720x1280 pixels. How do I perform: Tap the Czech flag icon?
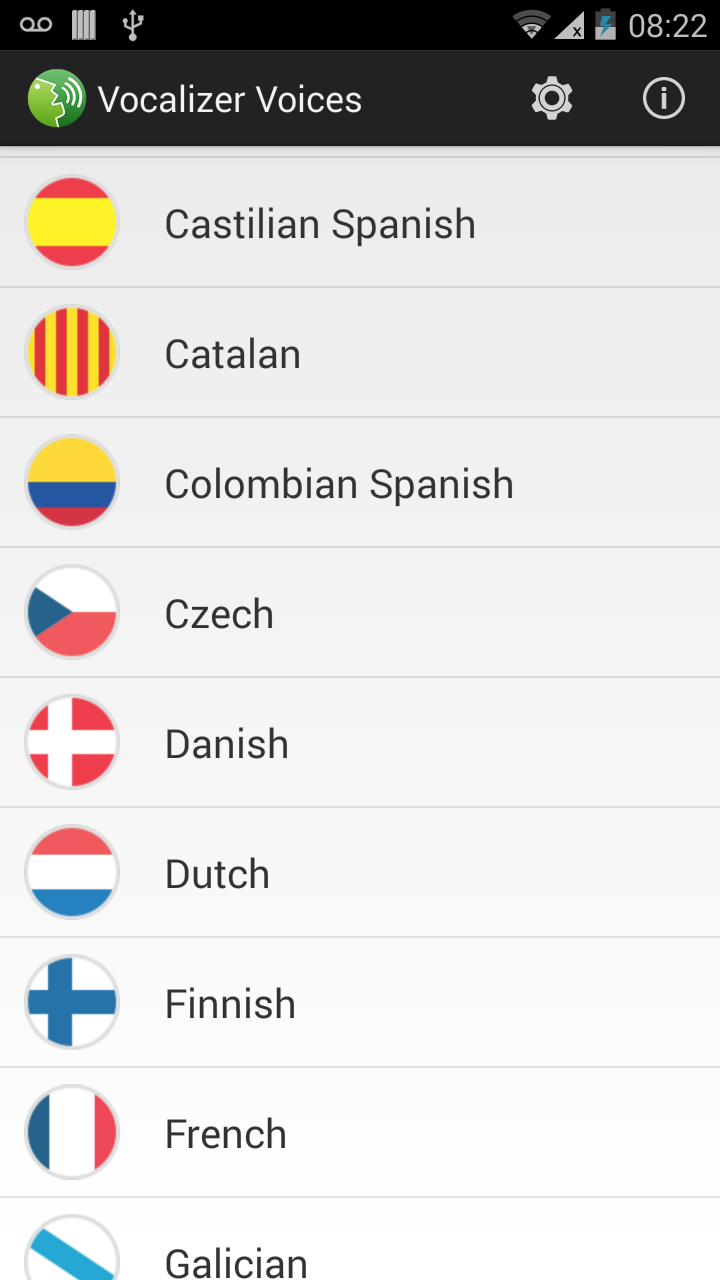point(72,612)
